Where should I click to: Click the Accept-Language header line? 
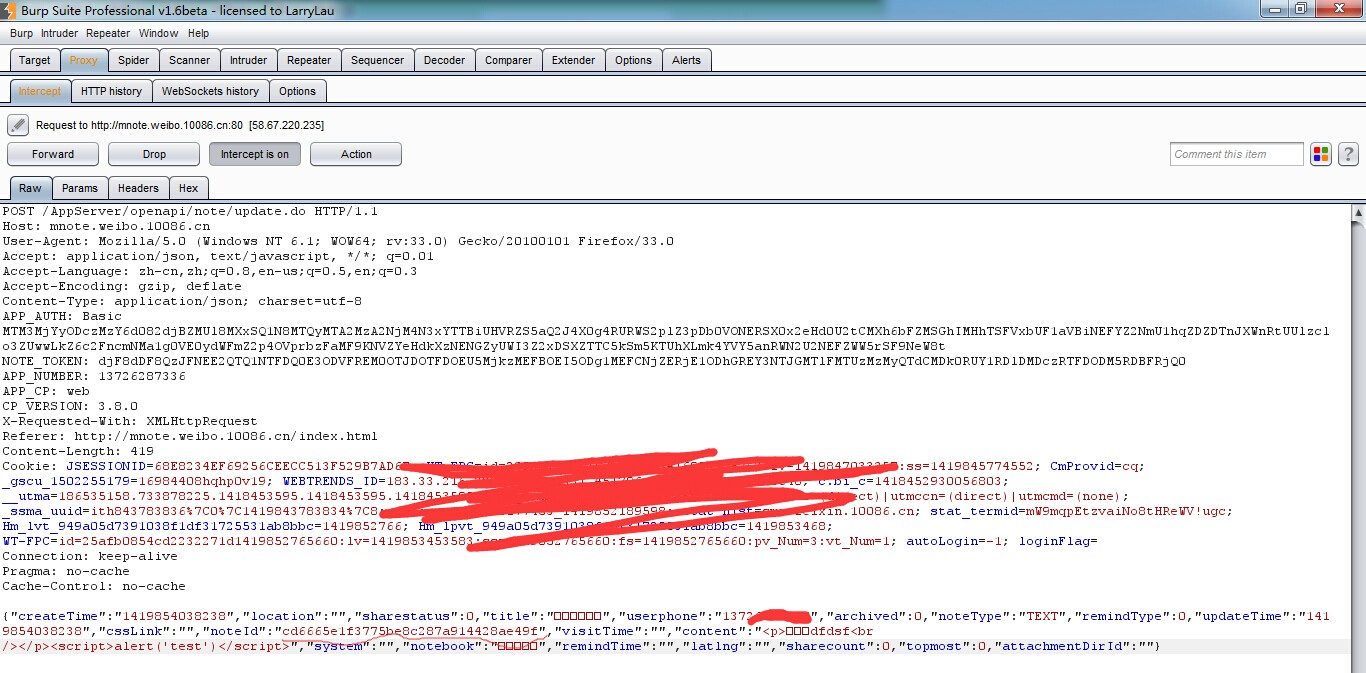pyautogui.click(x=210, y=271)
